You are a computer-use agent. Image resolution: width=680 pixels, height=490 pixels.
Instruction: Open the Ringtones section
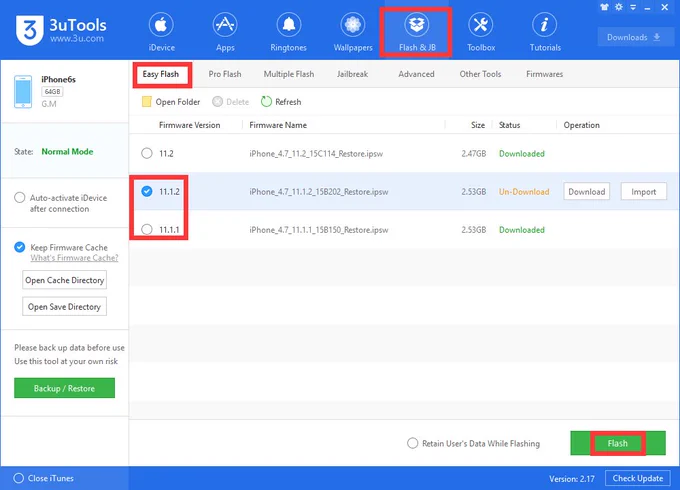(288, 32)
